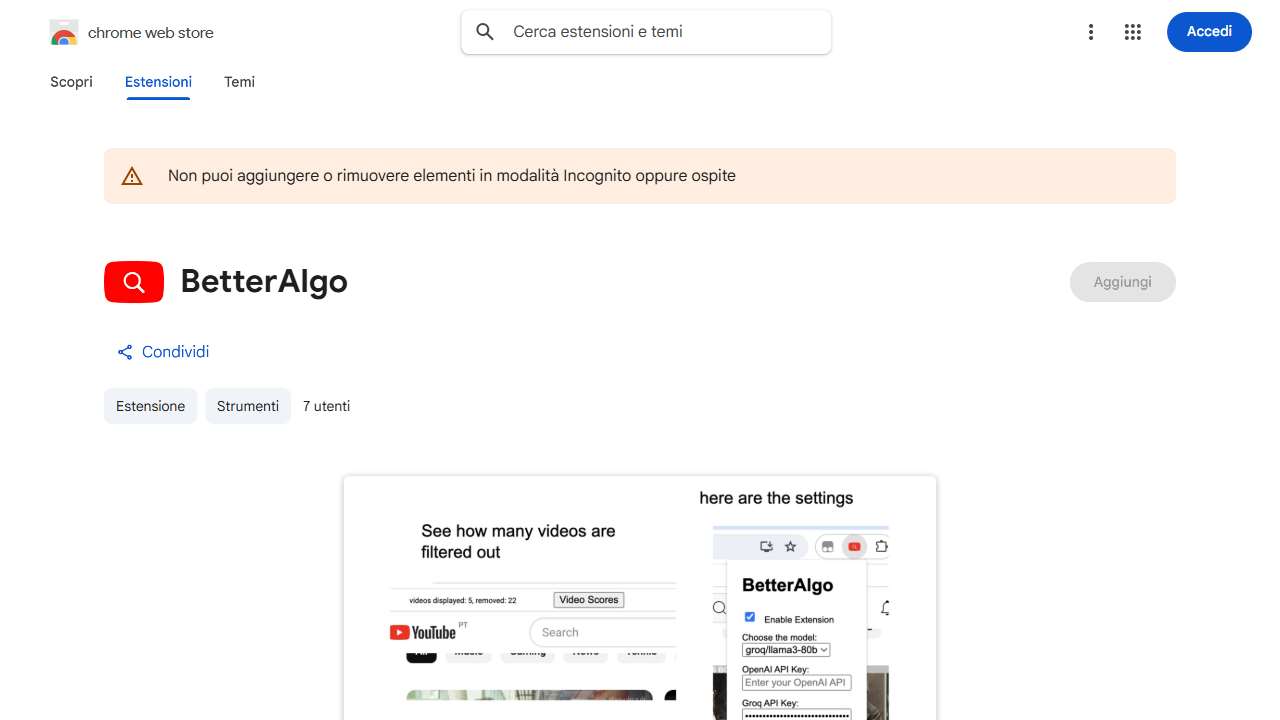The width and height of the screenshot is (1280, 720).
Task: Select the Strumenti category chip
Action: point(248,406)
